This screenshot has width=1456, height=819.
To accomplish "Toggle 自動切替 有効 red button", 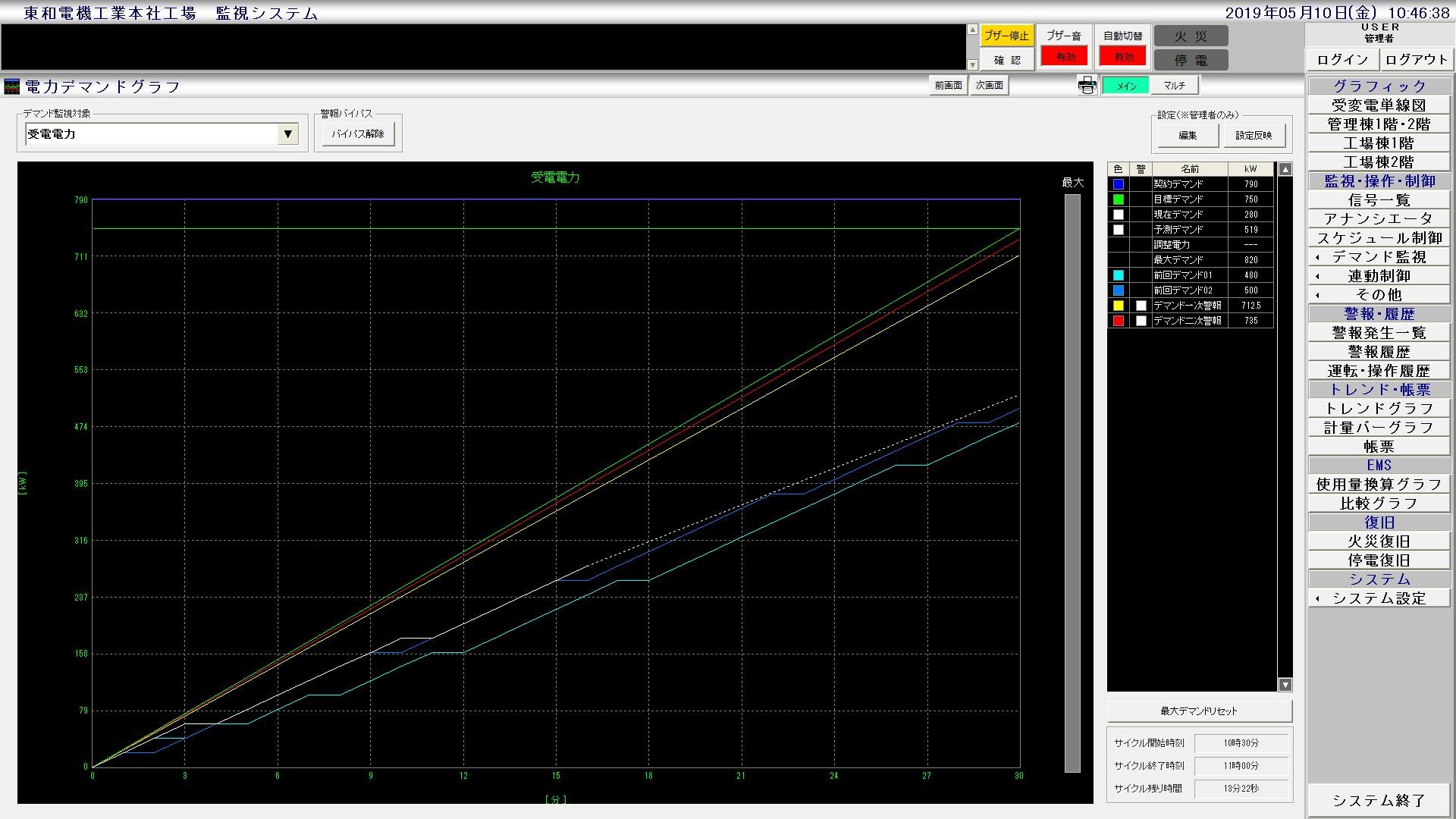I will click(1123, 57).
